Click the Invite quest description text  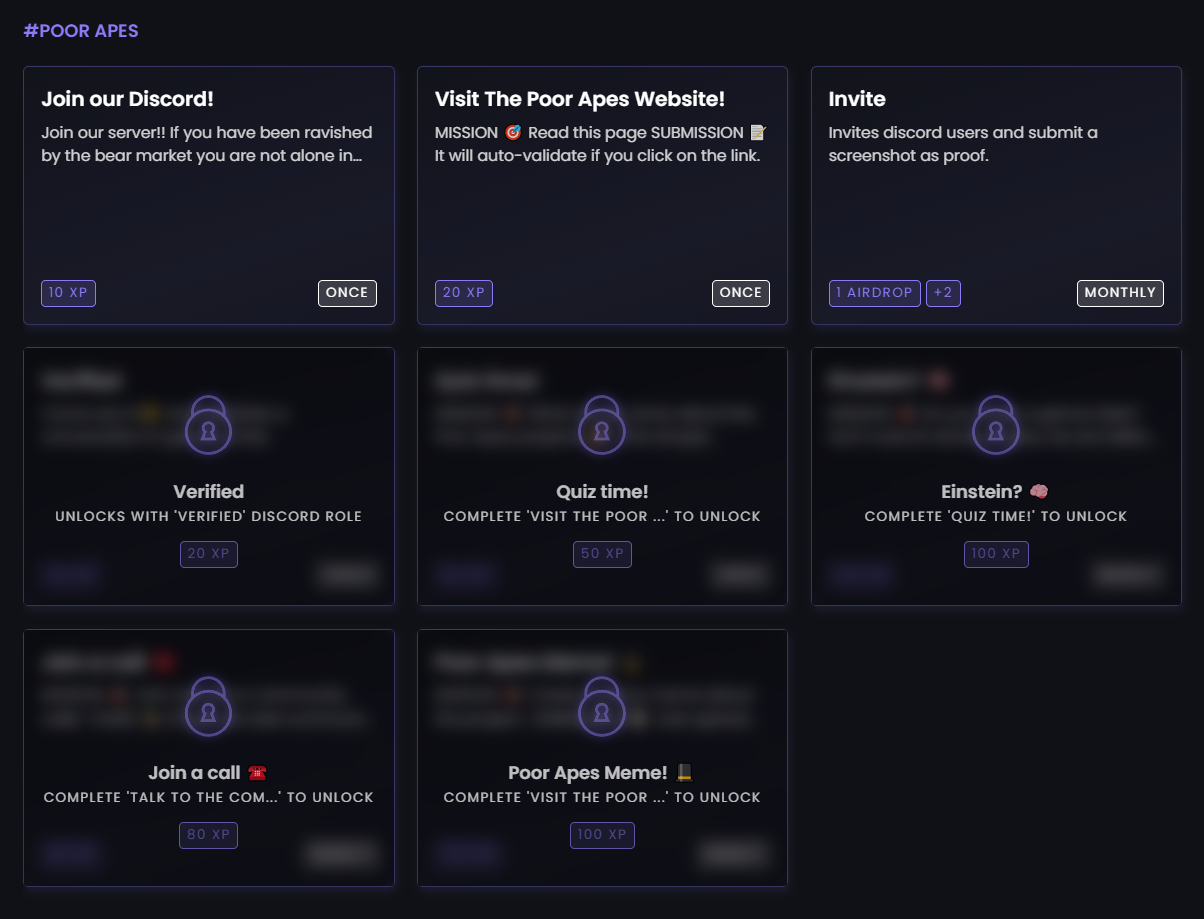pyautogui.click(x=963, y=145)
